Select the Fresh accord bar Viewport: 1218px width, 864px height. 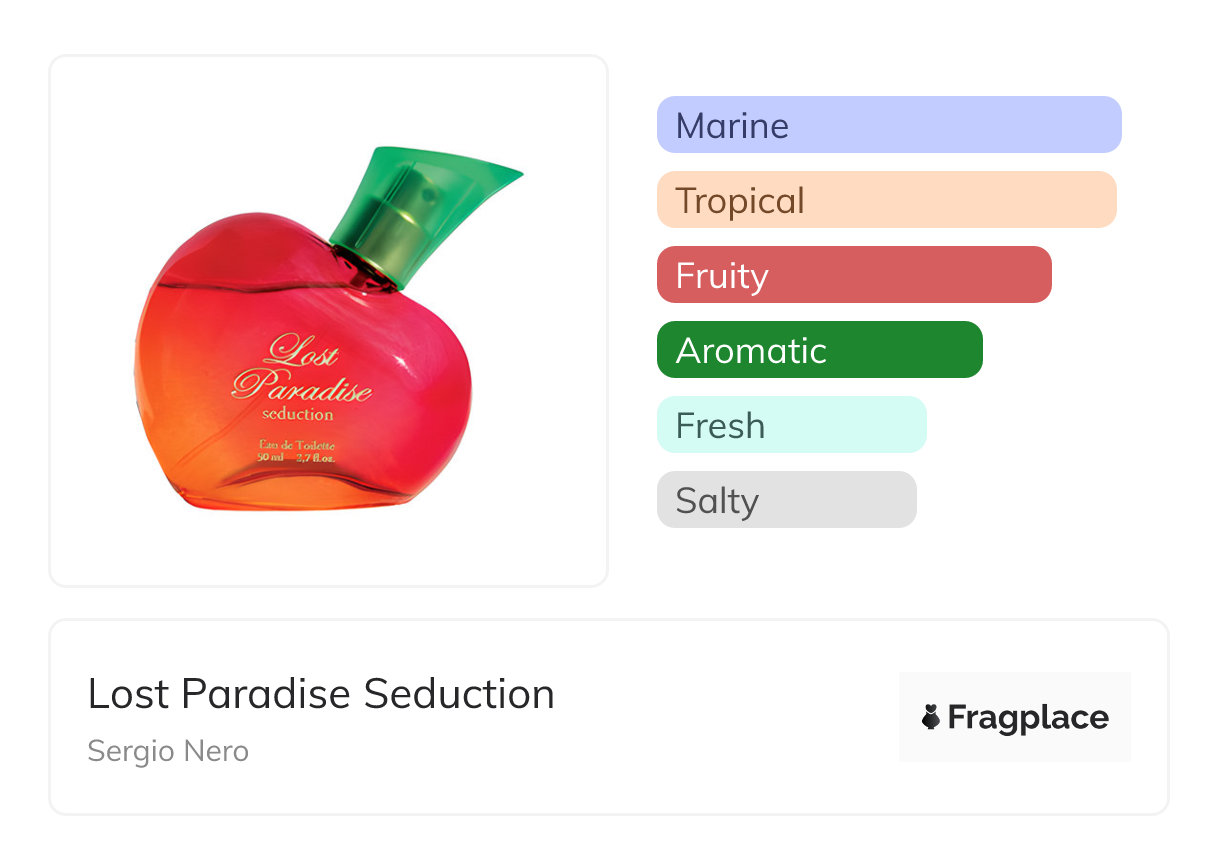pyautogui.click(x=791, y=425)
